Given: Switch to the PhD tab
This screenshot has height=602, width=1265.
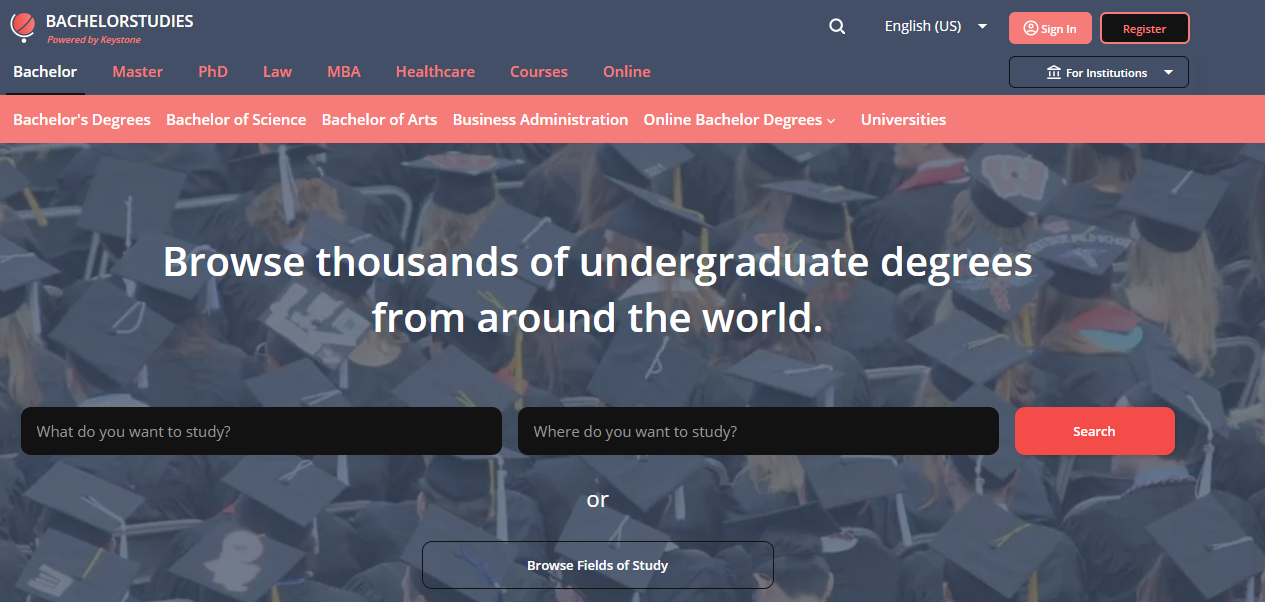Looking at the screenshot, I should point(213,72).
